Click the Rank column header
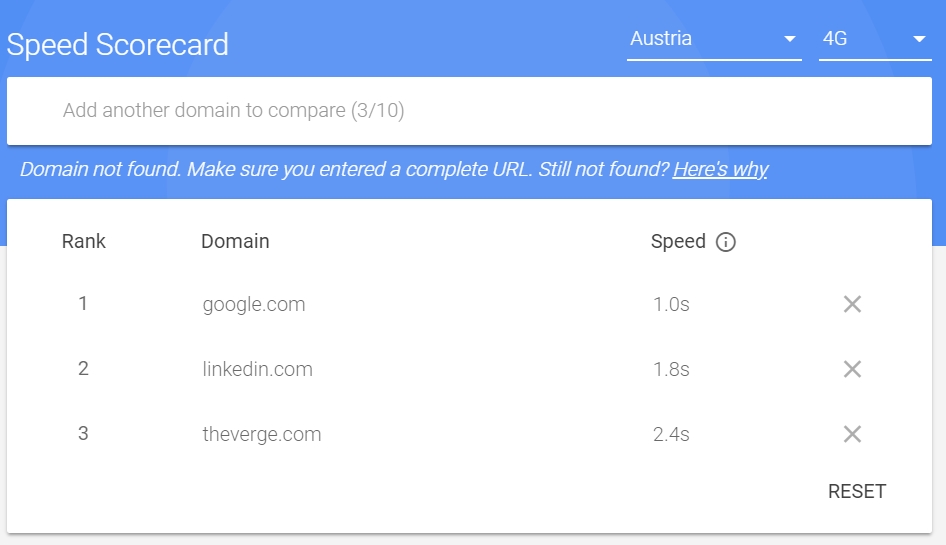Image resolution: width=946 pixels, height=545 pixels. [x=84, y=241]
